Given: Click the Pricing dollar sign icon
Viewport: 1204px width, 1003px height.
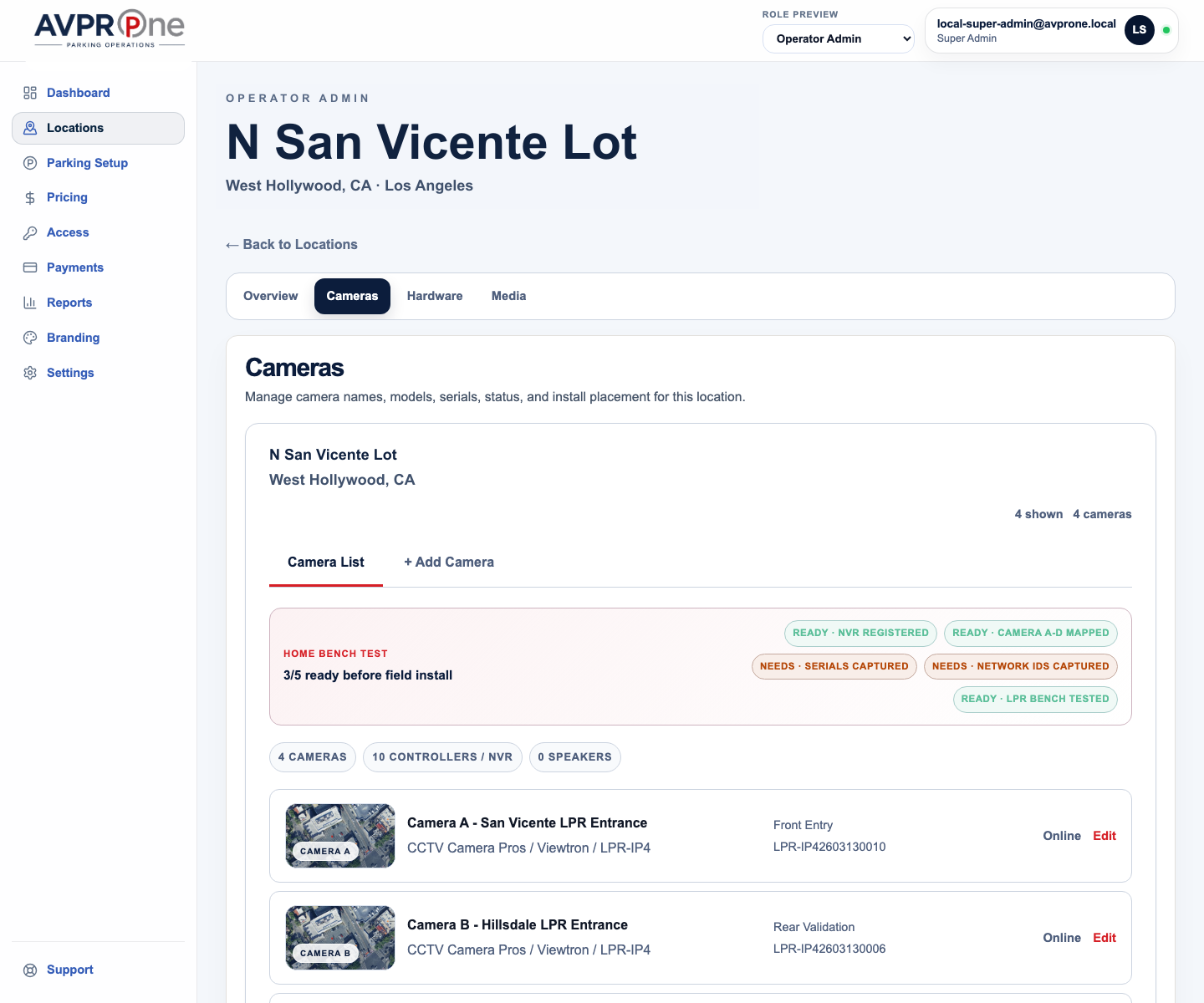Looking at the screenshot, I should point(30,198).
